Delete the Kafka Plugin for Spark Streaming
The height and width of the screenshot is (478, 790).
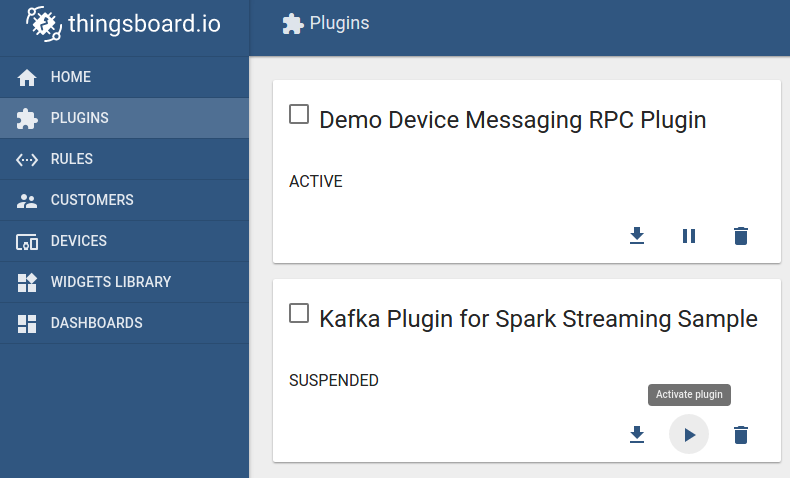tap(741, 435)
